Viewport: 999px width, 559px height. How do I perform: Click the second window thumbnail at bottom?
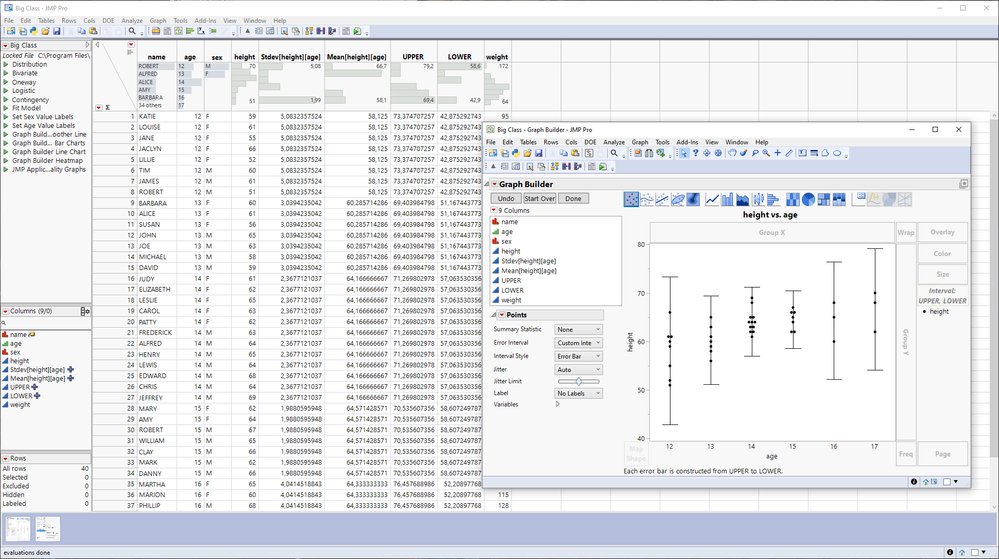[48, 529]
